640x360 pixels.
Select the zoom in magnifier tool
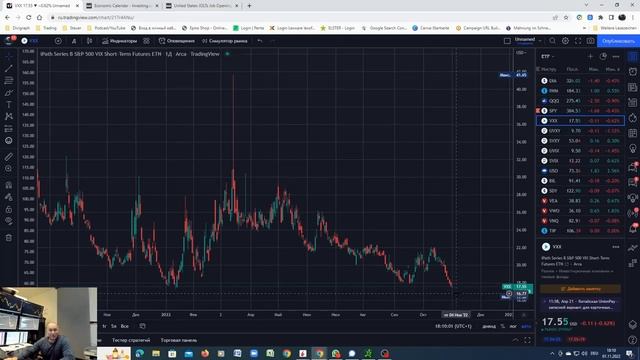[9, 169]
